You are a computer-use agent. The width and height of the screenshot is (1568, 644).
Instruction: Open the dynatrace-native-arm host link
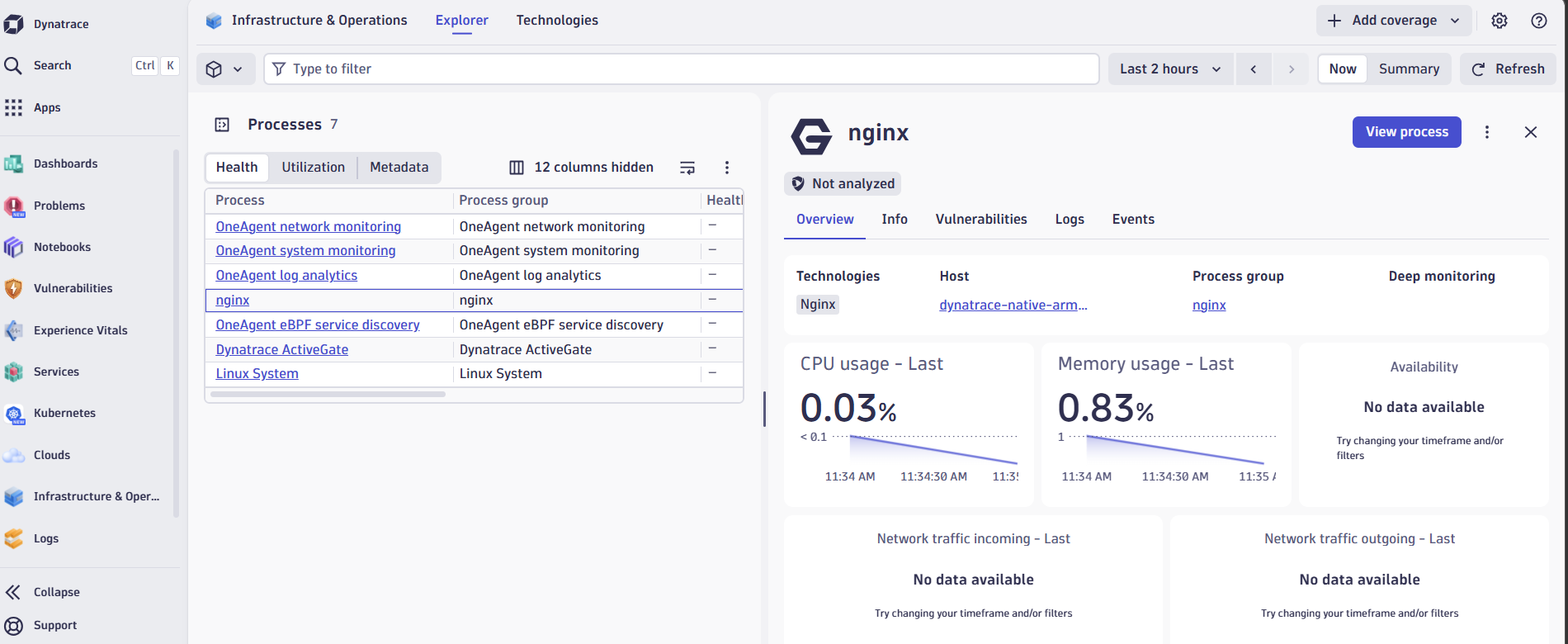point(1013,305)
